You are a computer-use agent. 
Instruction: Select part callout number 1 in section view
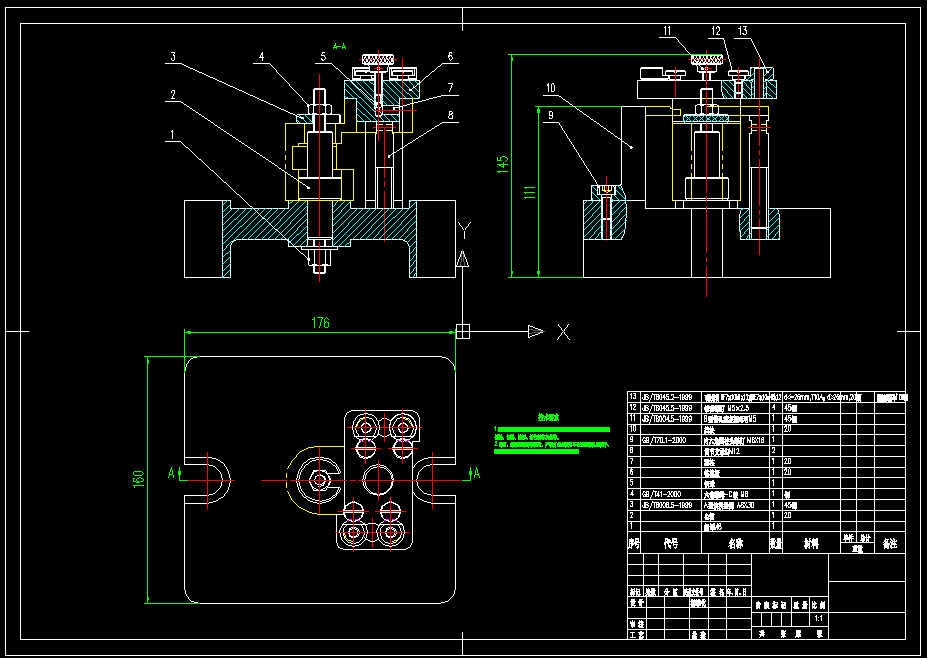(x=173, y=135)
